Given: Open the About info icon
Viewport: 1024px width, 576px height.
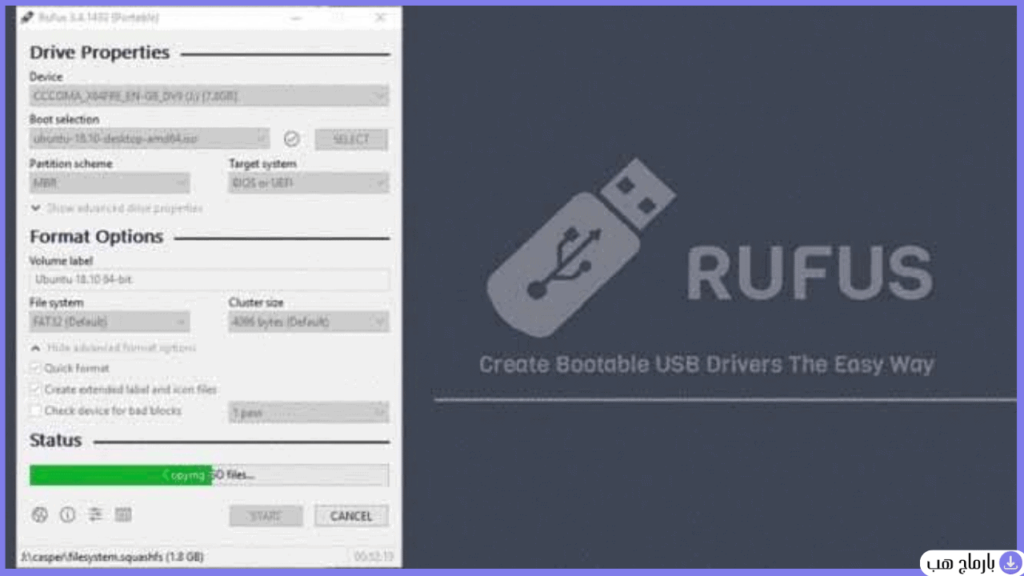Looking at the screenshot, I should 67,515.
